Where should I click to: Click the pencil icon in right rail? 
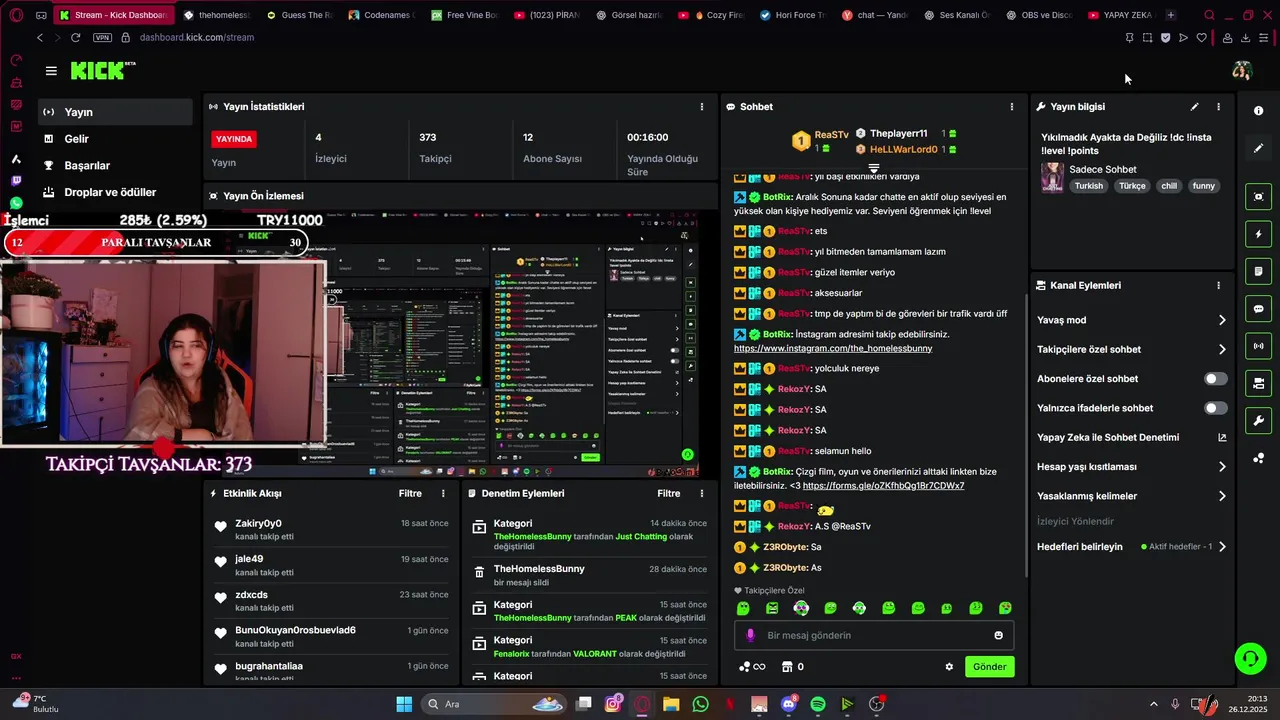tap(1258, 148)
